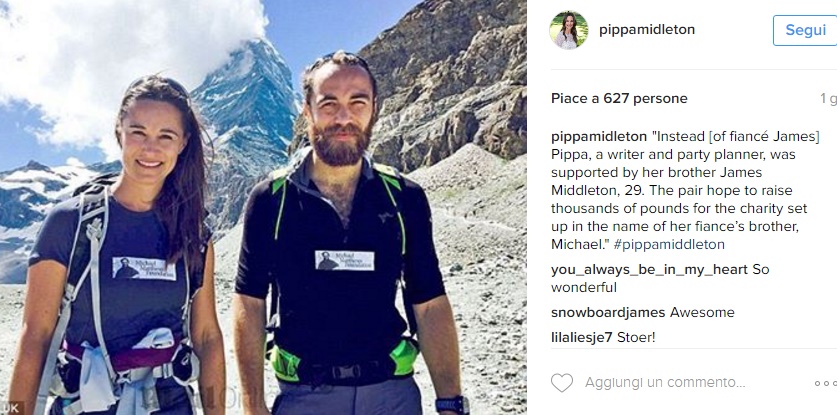Open pippamidleton username in post header
This screenshot has width=837, height=415.
(647, 30)
